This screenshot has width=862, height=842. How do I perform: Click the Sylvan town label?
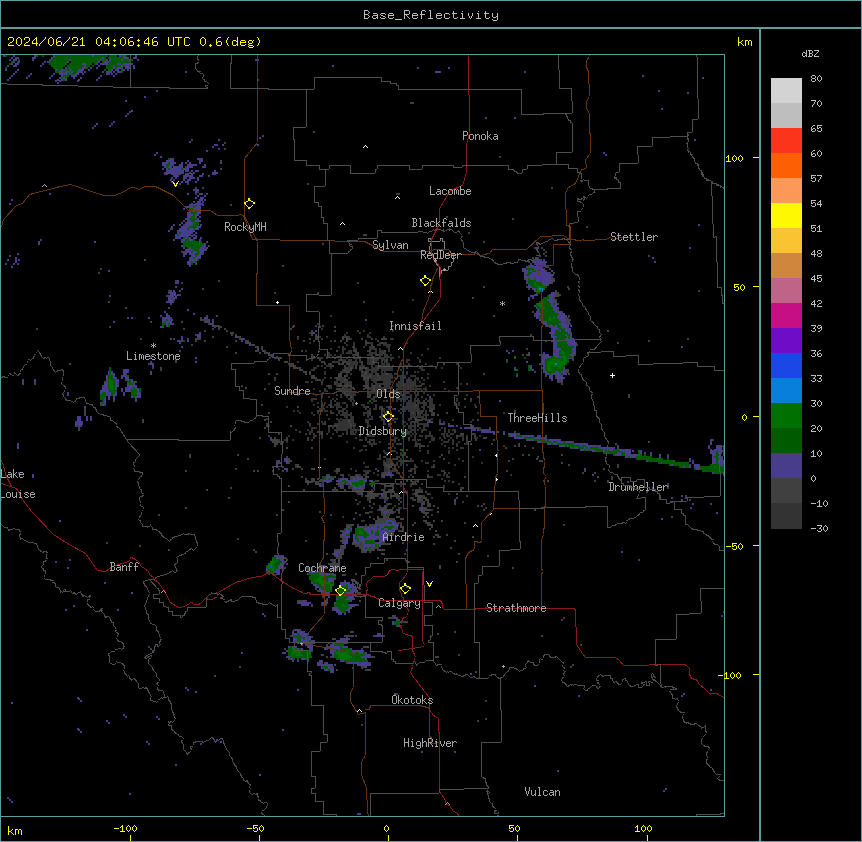[x=390, y=245]
